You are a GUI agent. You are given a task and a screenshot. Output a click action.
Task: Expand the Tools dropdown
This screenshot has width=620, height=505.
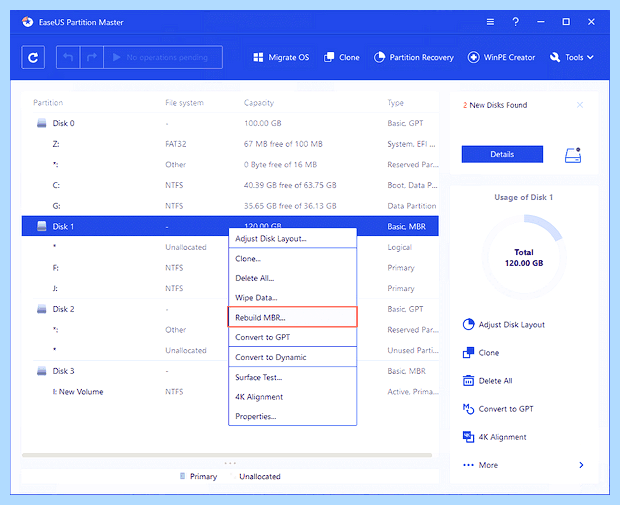(572, 57)
